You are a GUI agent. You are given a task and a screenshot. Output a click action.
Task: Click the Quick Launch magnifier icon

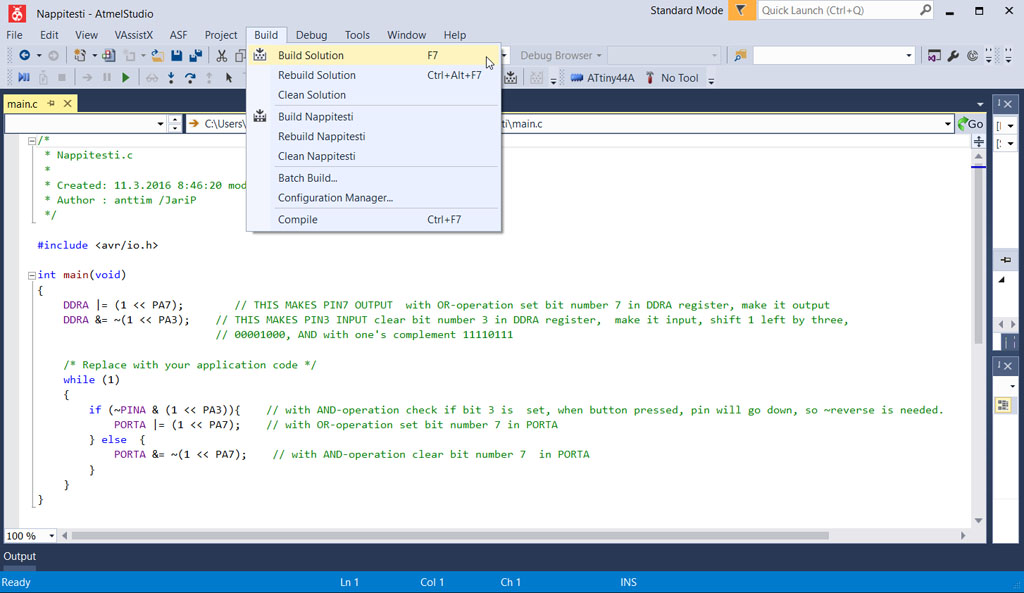point(925,10)
